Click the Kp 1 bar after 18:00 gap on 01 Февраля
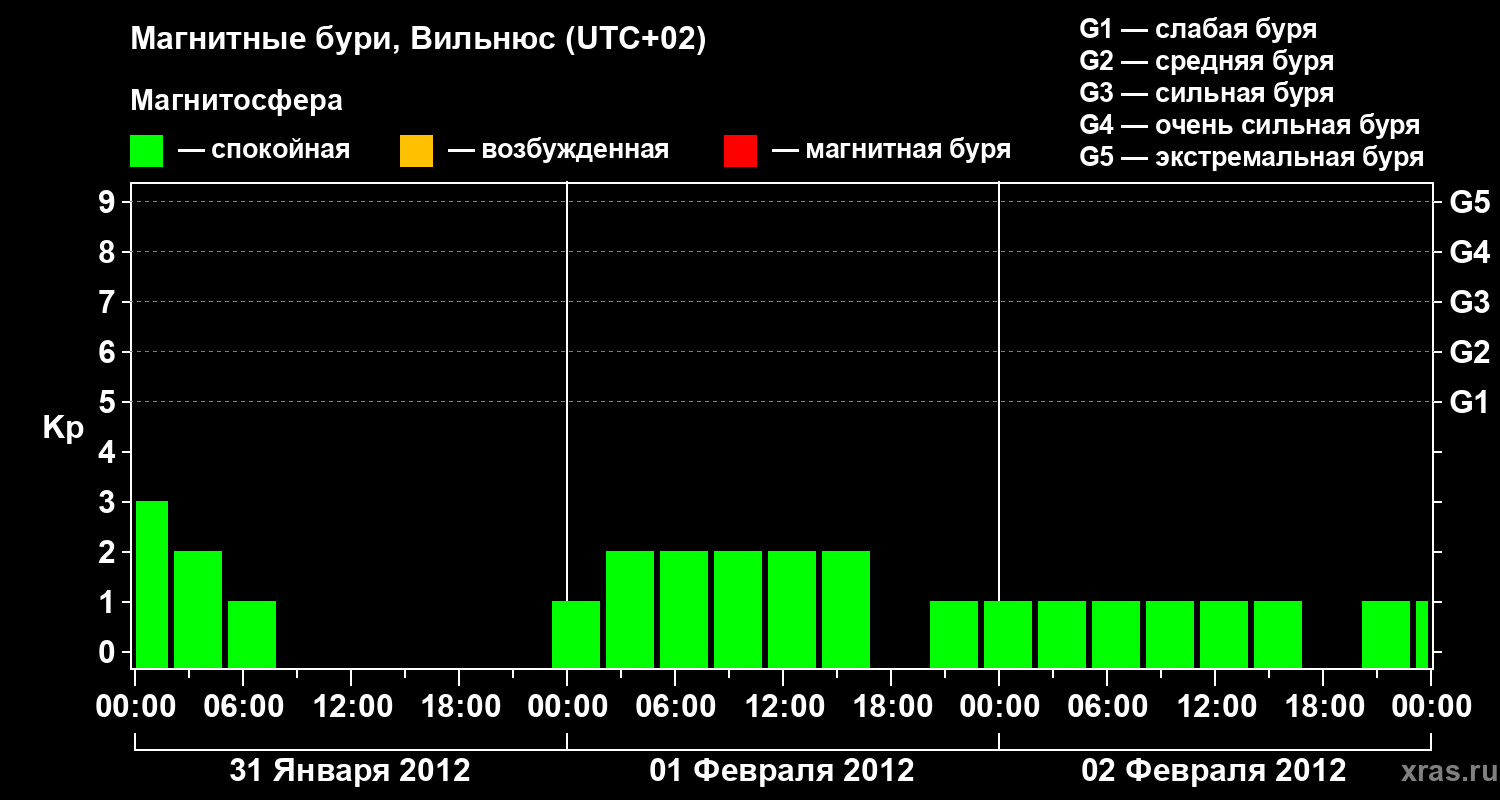1500x800 pixels. (x=954, y=634)
